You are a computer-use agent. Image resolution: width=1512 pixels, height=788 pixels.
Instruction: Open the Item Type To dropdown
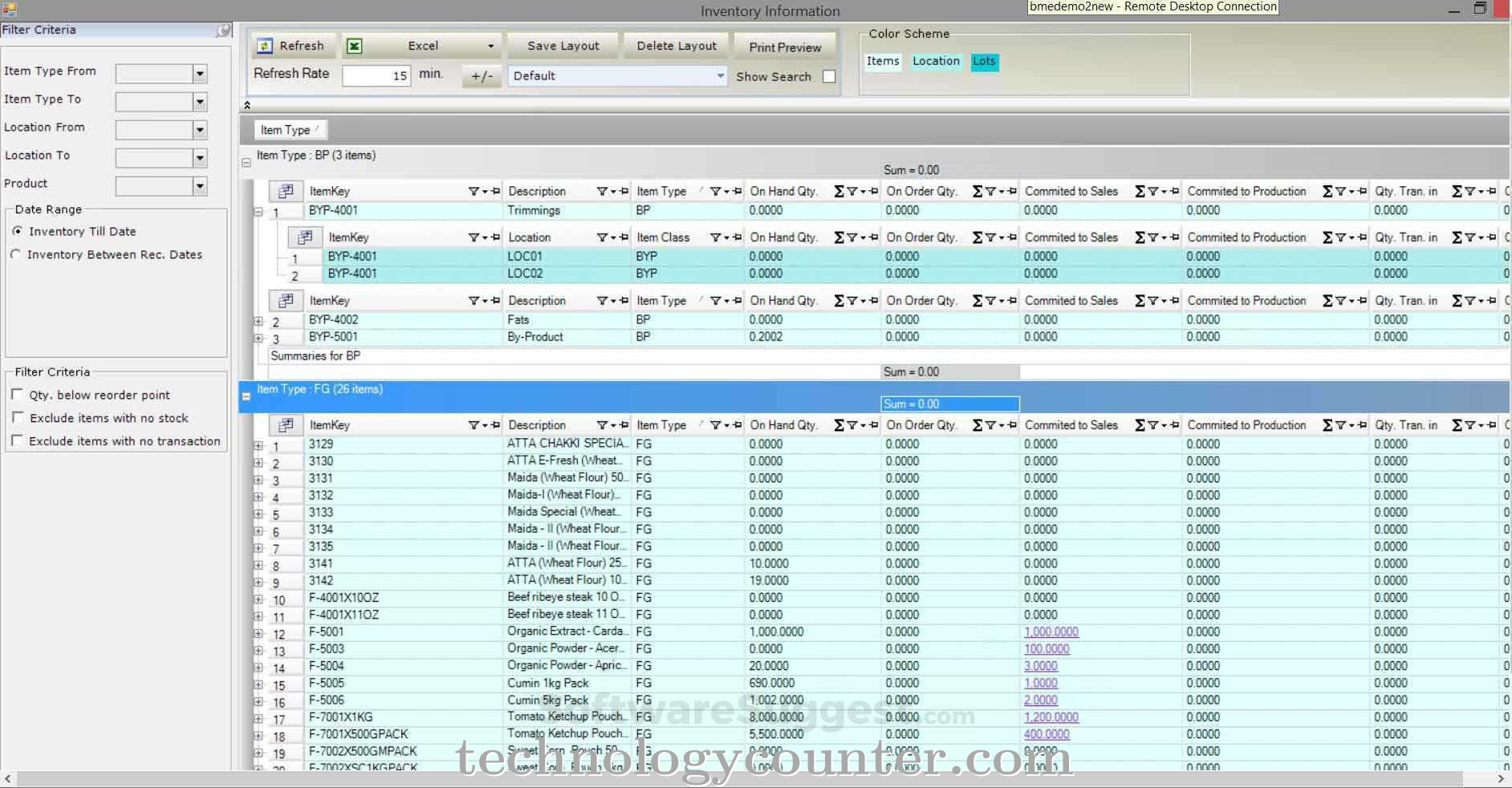200,102
